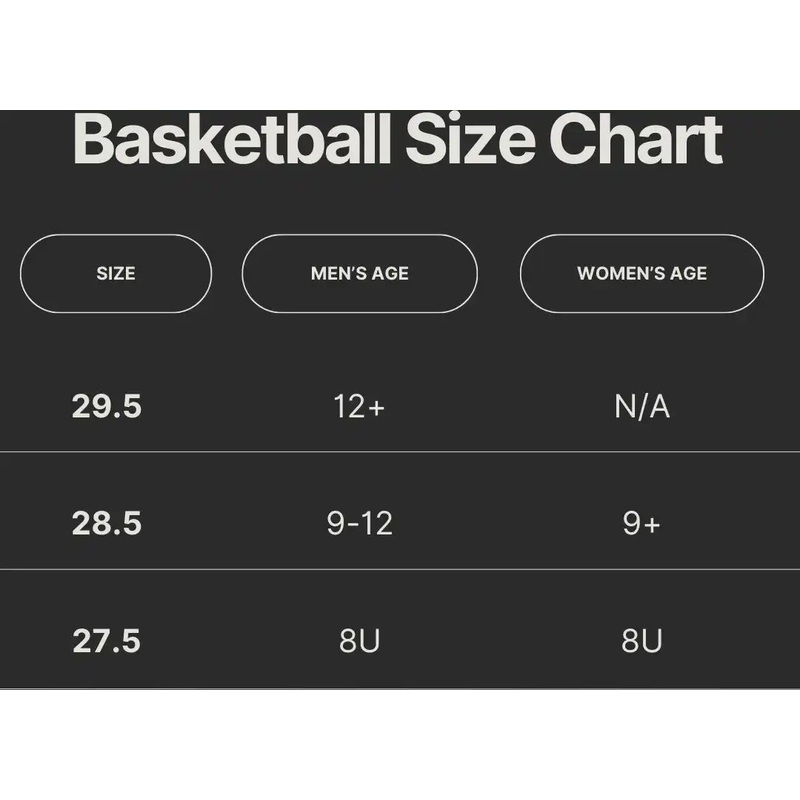Click the 12+ men's age value
Image resolution: width=800 pixels, height=800 pixels.
pos(359,407)
